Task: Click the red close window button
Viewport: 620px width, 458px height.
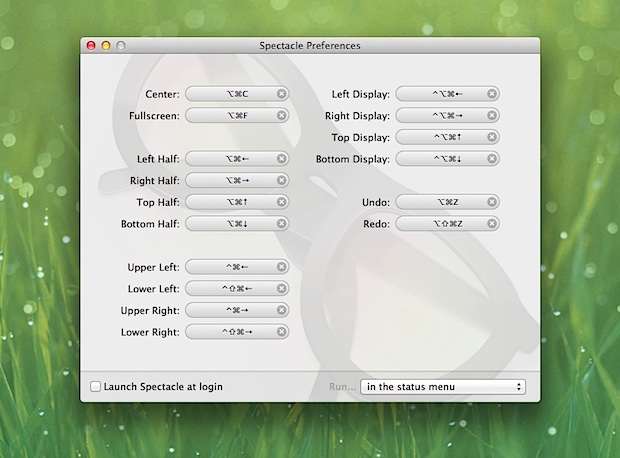Action: (91, 45)
